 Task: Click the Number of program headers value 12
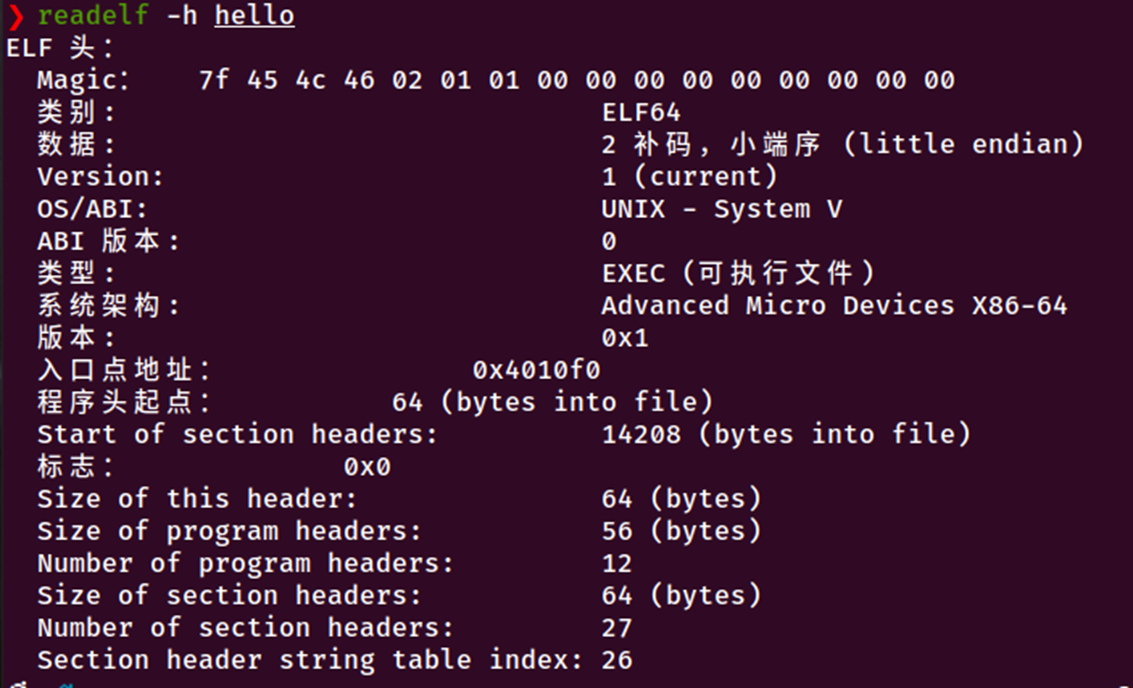pyautogui.click(x=617, y=564)
